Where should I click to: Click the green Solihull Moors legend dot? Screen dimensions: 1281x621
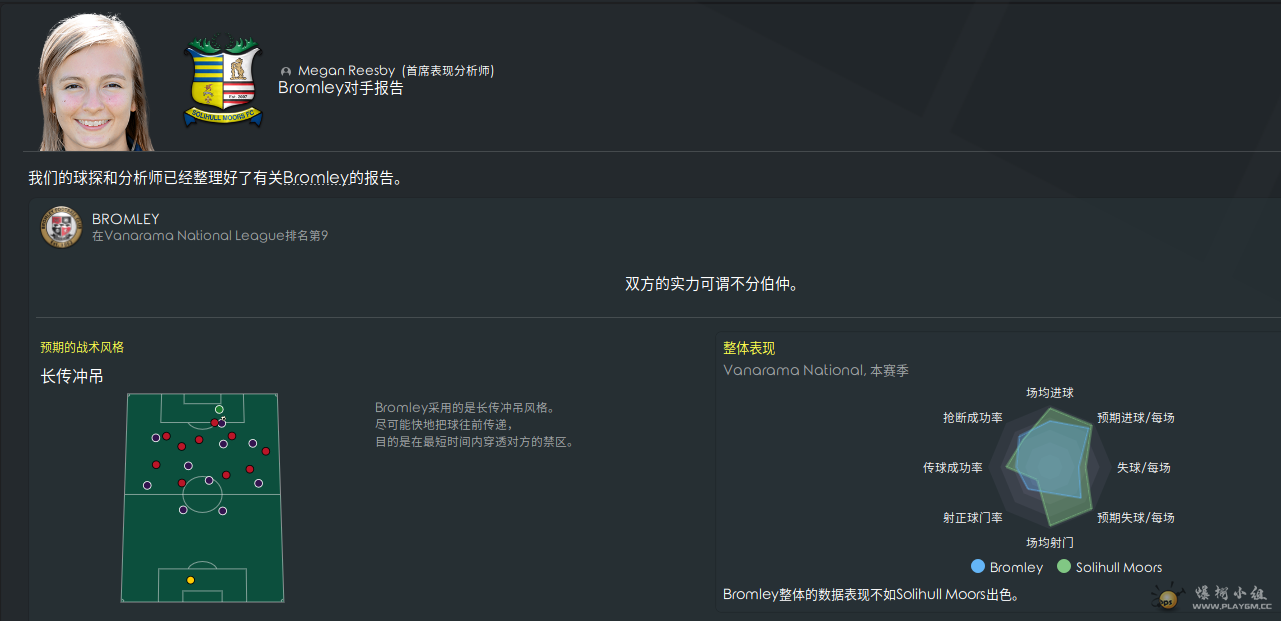(x=1064, y=566)
